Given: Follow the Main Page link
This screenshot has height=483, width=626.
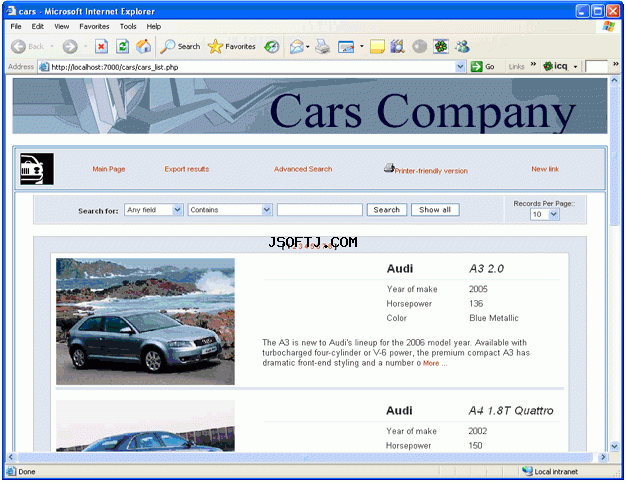Looking at the screenshot, I should click(109, 169).
